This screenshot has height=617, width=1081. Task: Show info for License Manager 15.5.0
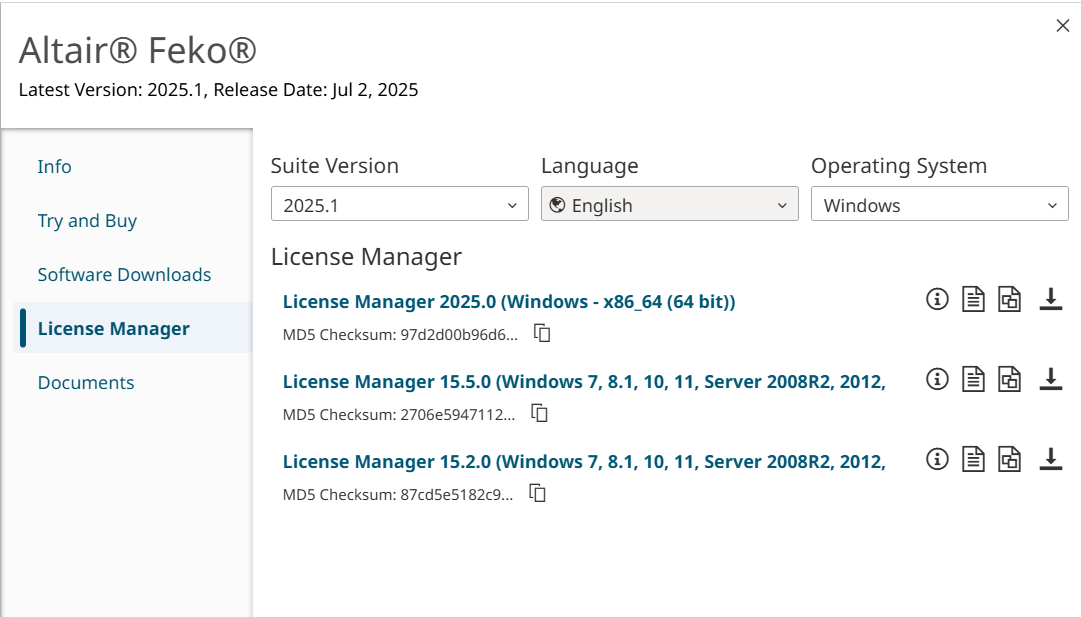pyautogui.click(x=937, y=379)
